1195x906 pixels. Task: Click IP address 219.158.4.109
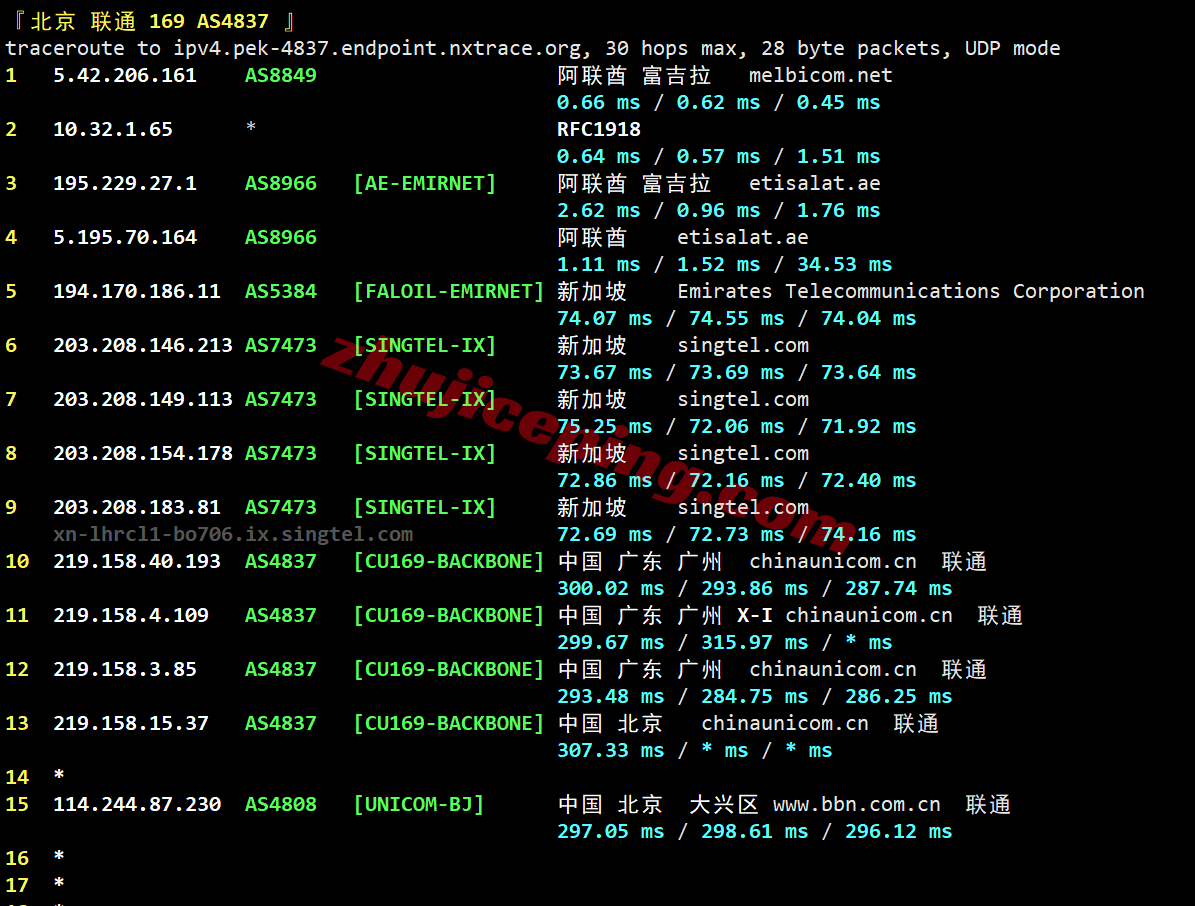pos(131,615)
